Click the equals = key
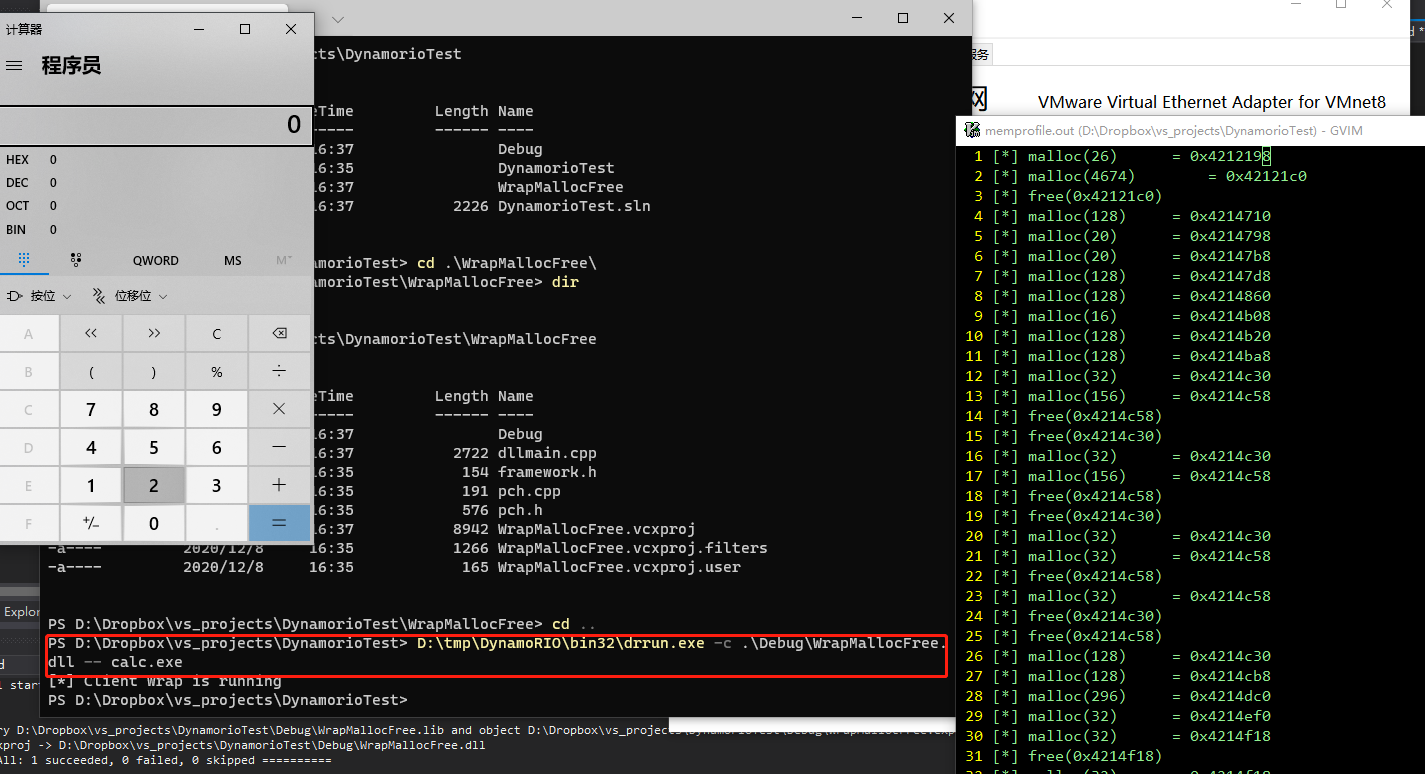This screenshot has height=774, width=1425. click(279, 523)
